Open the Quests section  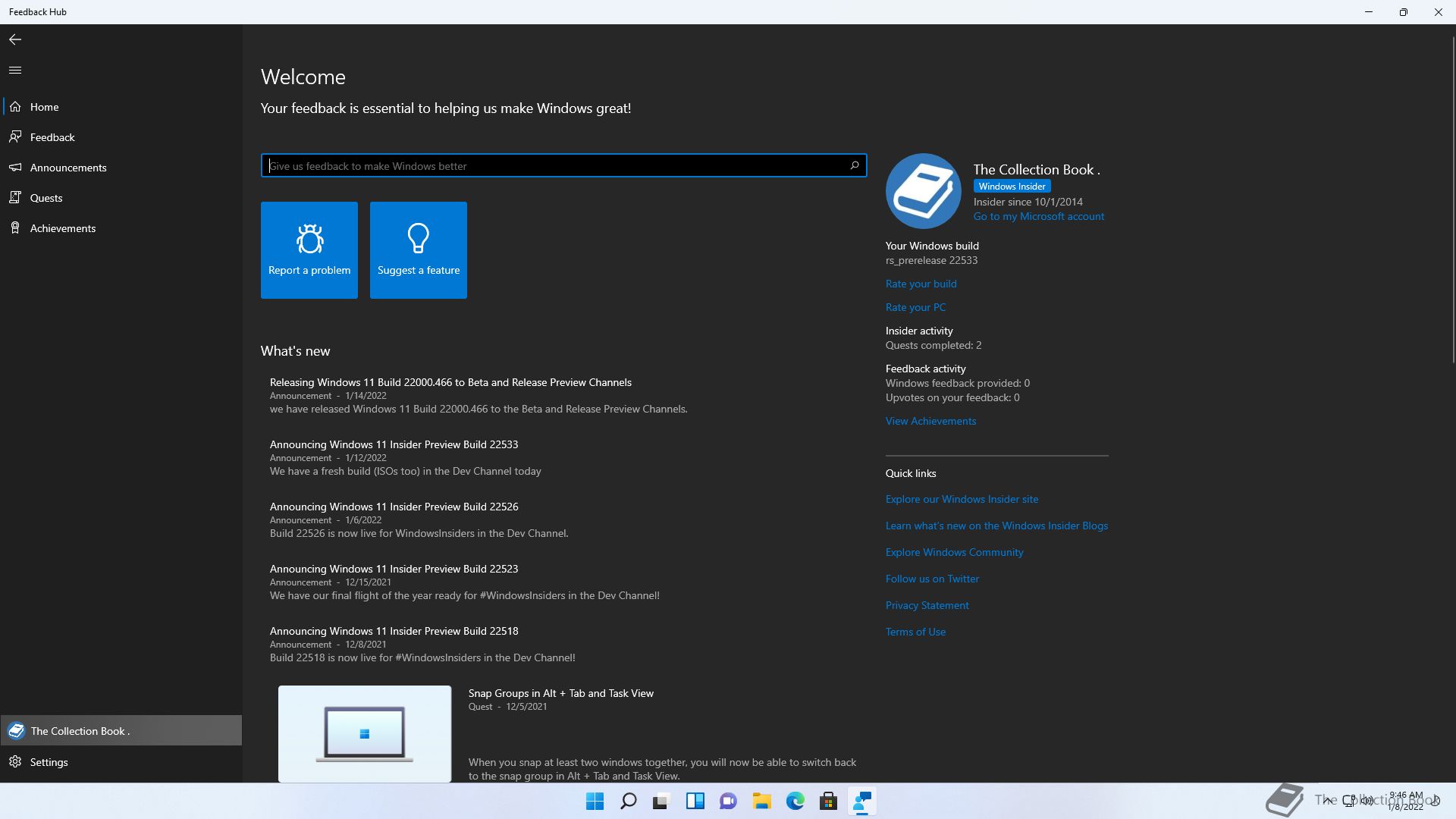pos(121,198)
